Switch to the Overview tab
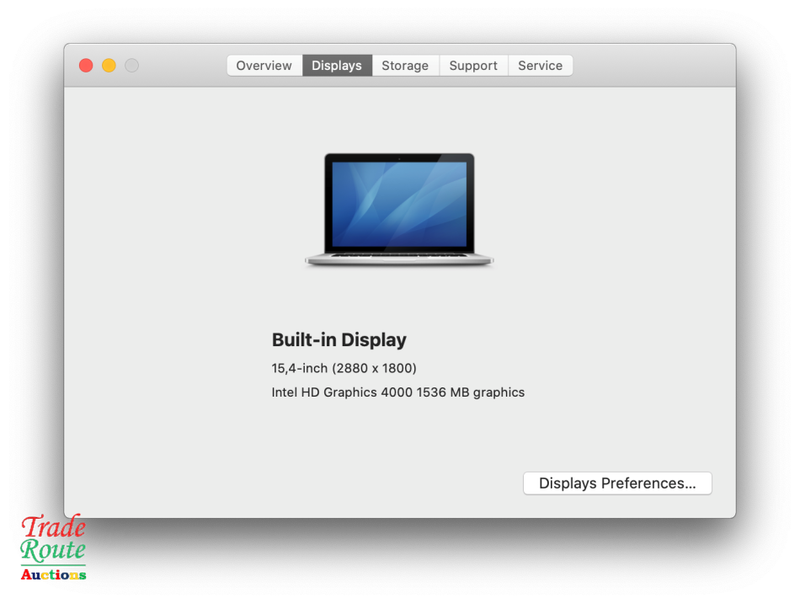This screenshot has width=800, height=603. 264,66
